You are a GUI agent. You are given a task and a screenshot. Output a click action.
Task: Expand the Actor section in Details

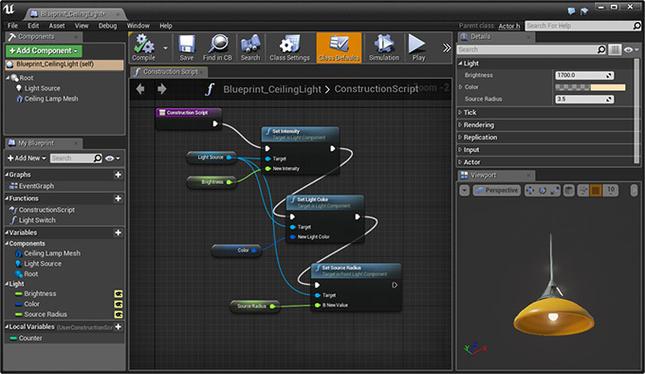click(461, 162)
